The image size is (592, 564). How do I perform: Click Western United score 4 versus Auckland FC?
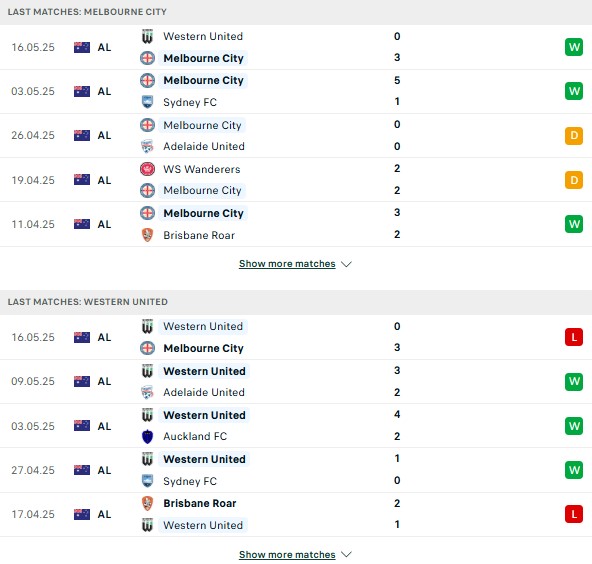coord(397,415)
